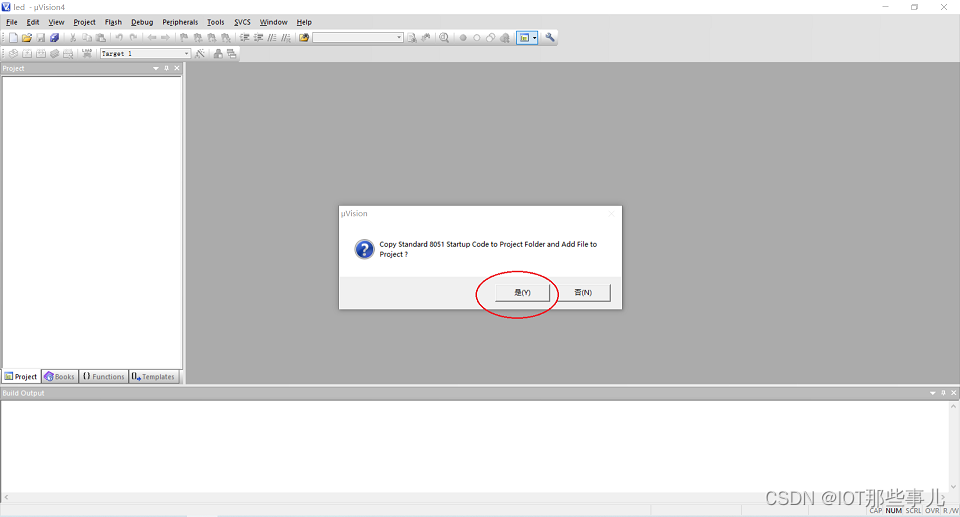This screenshot has height=517, width=960.
Task: Click the Navigate Forwards arrow icon
Action: coord(165,37)
